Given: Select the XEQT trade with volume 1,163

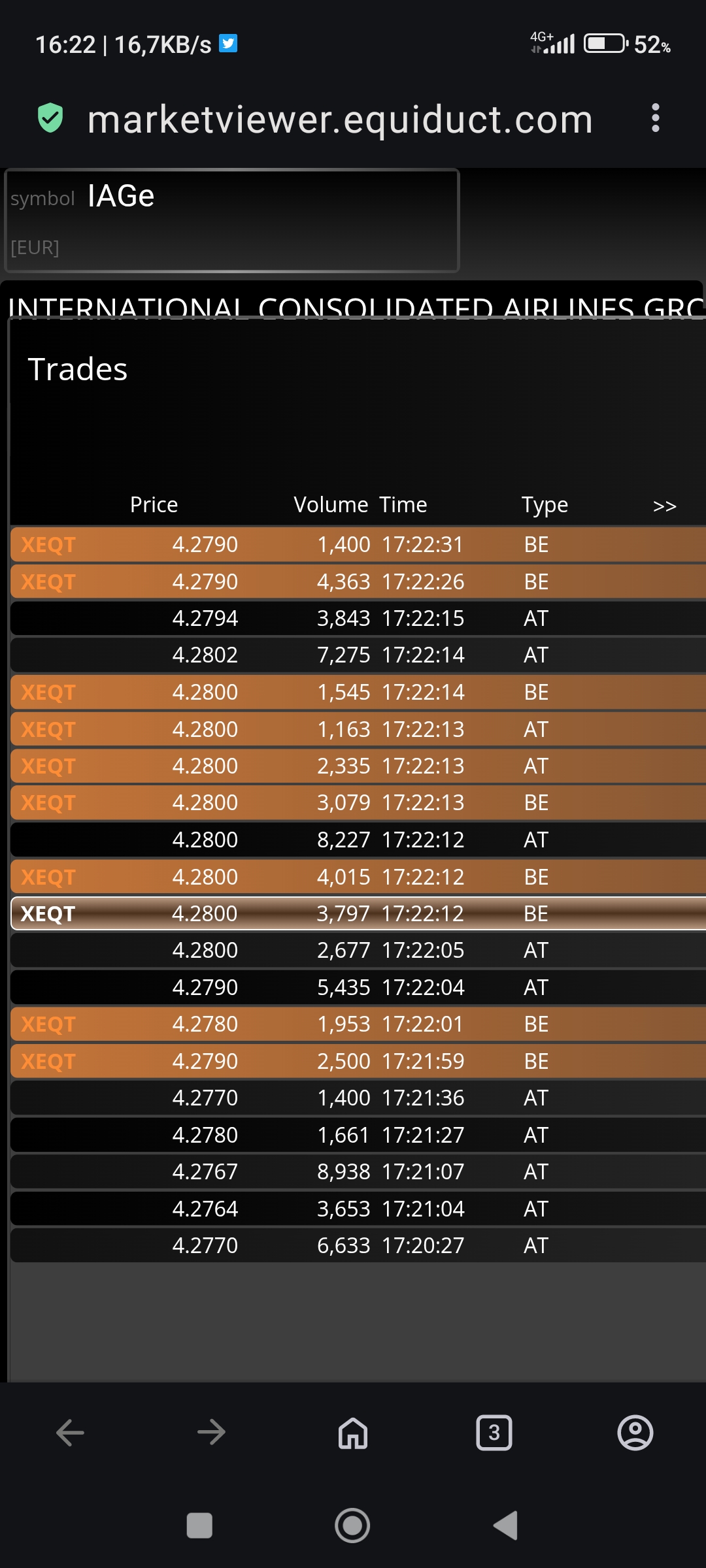Looking at the screenshot, I should [358, 729].
